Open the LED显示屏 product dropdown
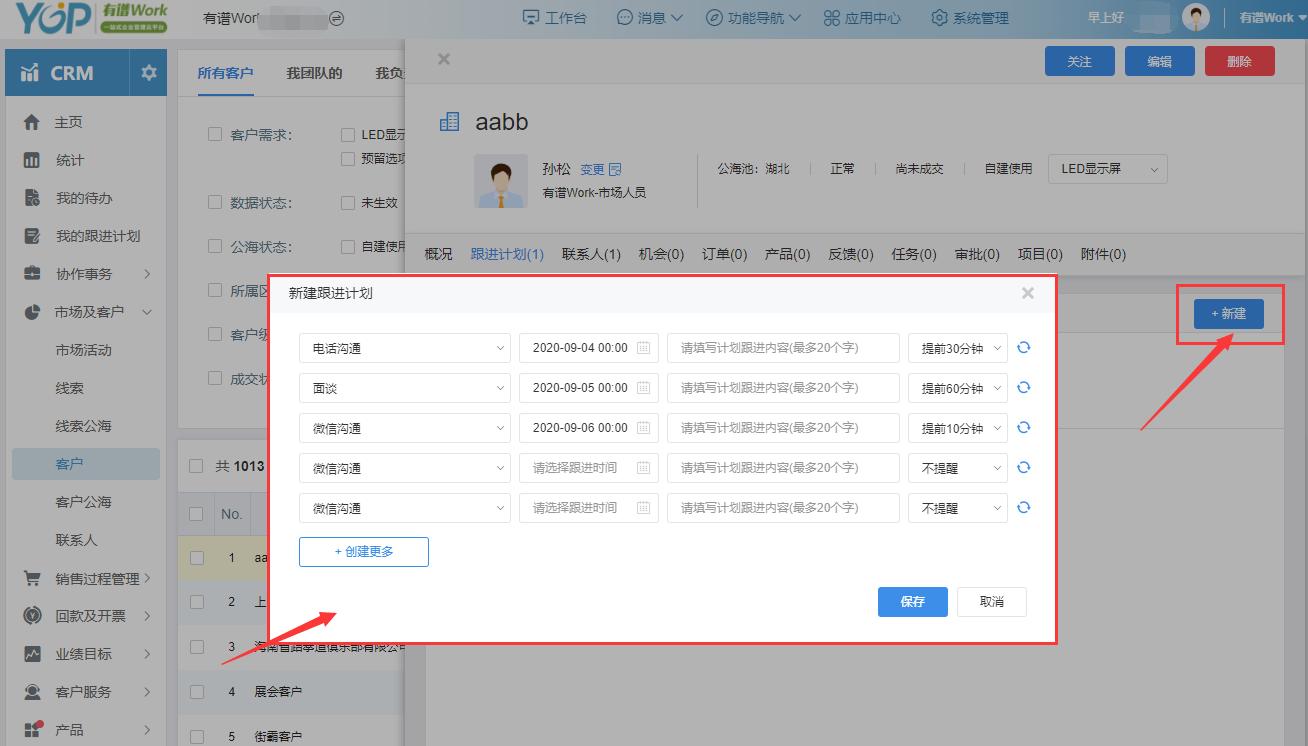This screenshot has height=746, width=1308. pyautogui.click(x=1106, y=168)
